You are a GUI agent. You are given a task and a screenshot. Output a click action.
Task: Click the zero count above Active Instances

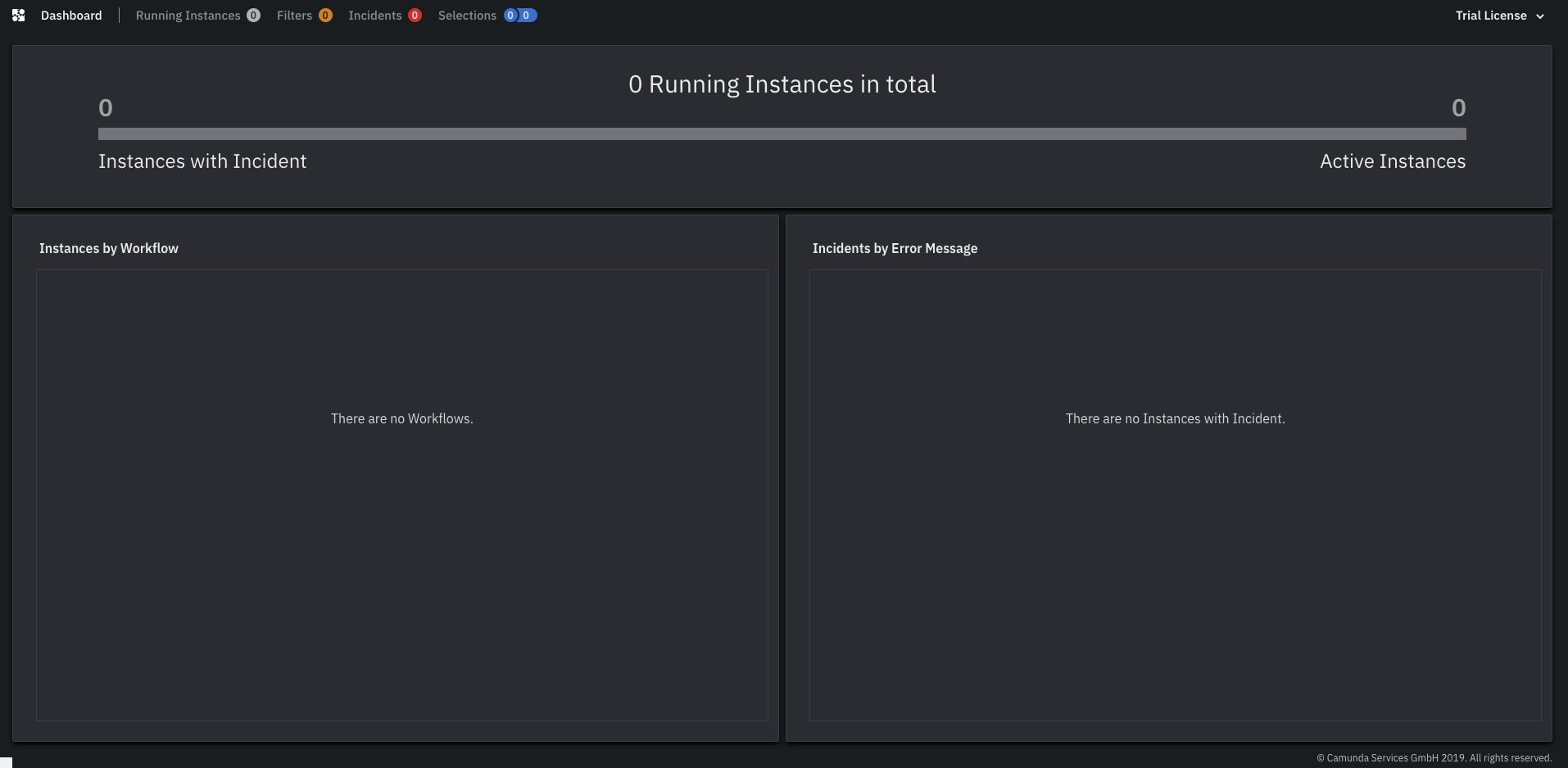[x=1459, y=108]
